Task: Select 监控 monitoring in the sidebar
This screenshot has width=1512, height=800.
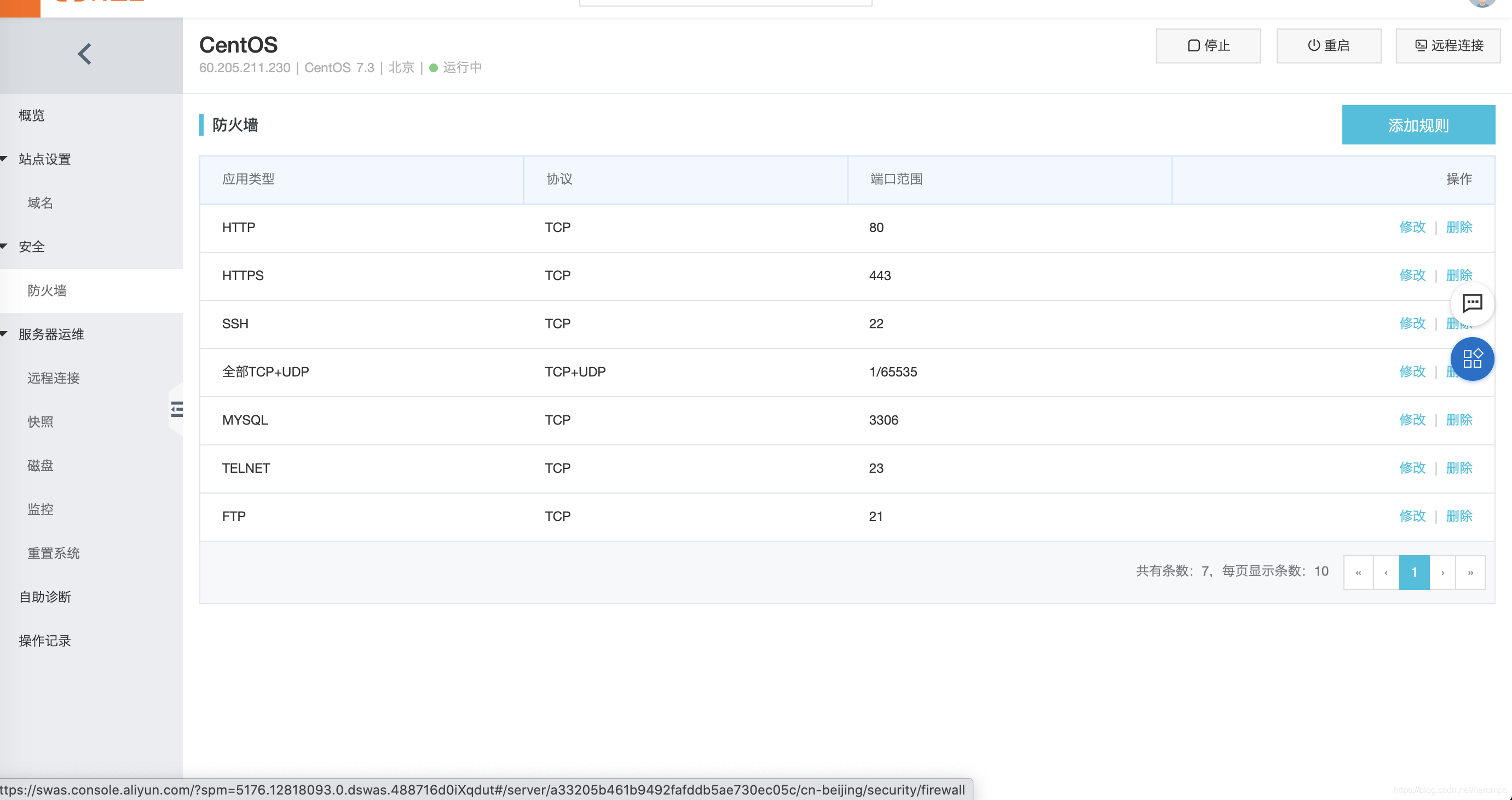Action: (41, 509)
